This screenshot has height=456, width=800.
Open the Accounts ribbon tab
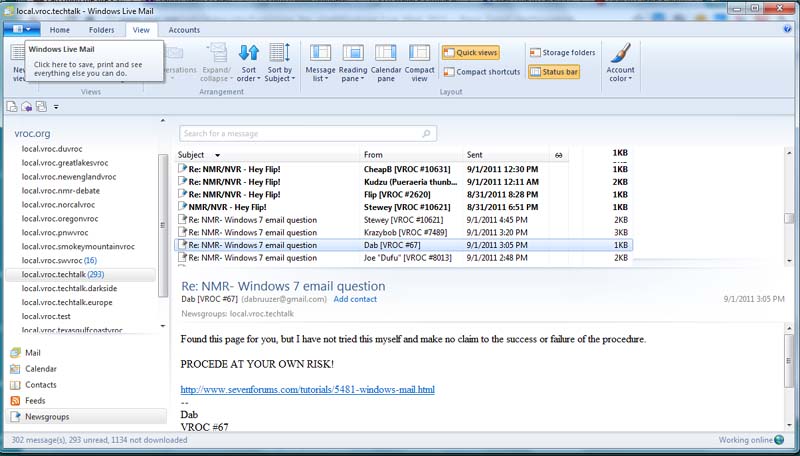coord(184,30)
